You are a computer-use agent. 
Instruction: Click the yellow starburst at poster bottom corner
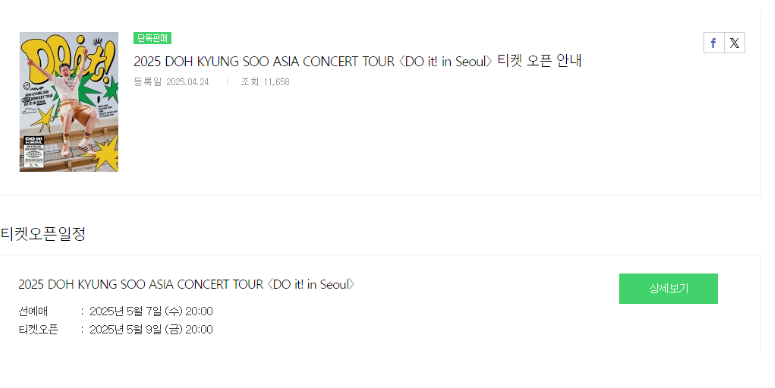(107, 153)
